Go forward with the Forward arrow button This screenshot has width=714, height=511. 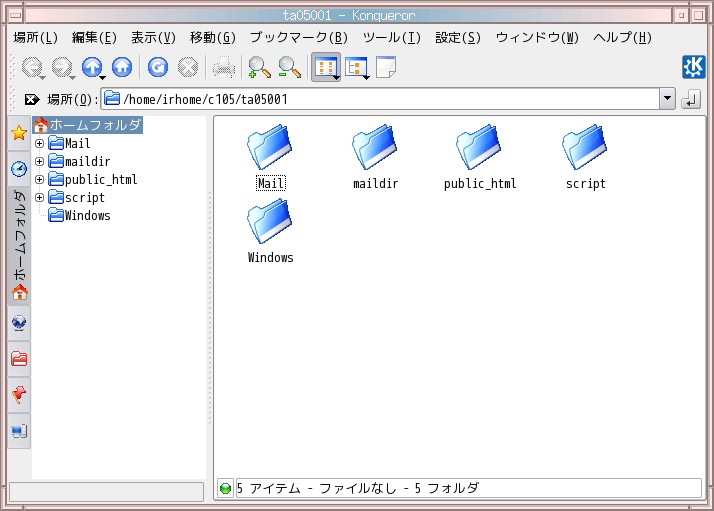61,67
